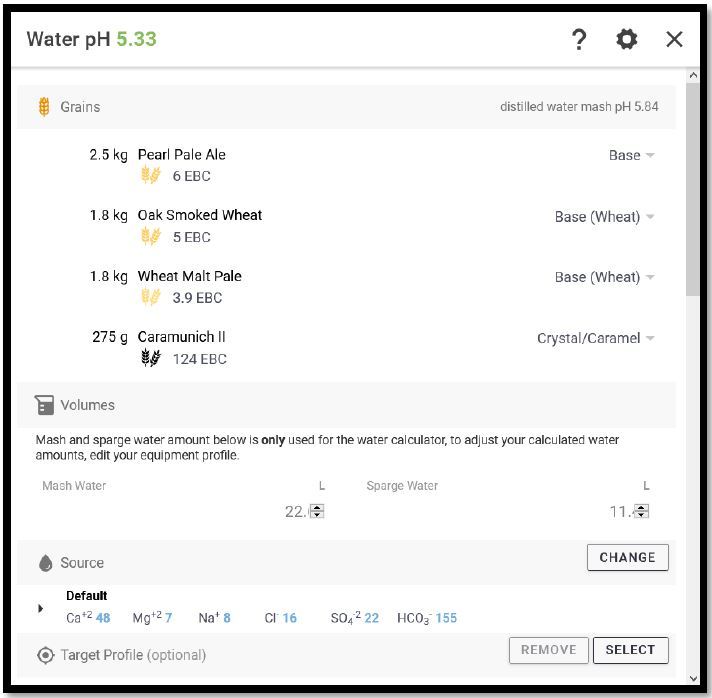Open water calculator settings gear
This screenshot has width=712, height=698.
(627, 39)
